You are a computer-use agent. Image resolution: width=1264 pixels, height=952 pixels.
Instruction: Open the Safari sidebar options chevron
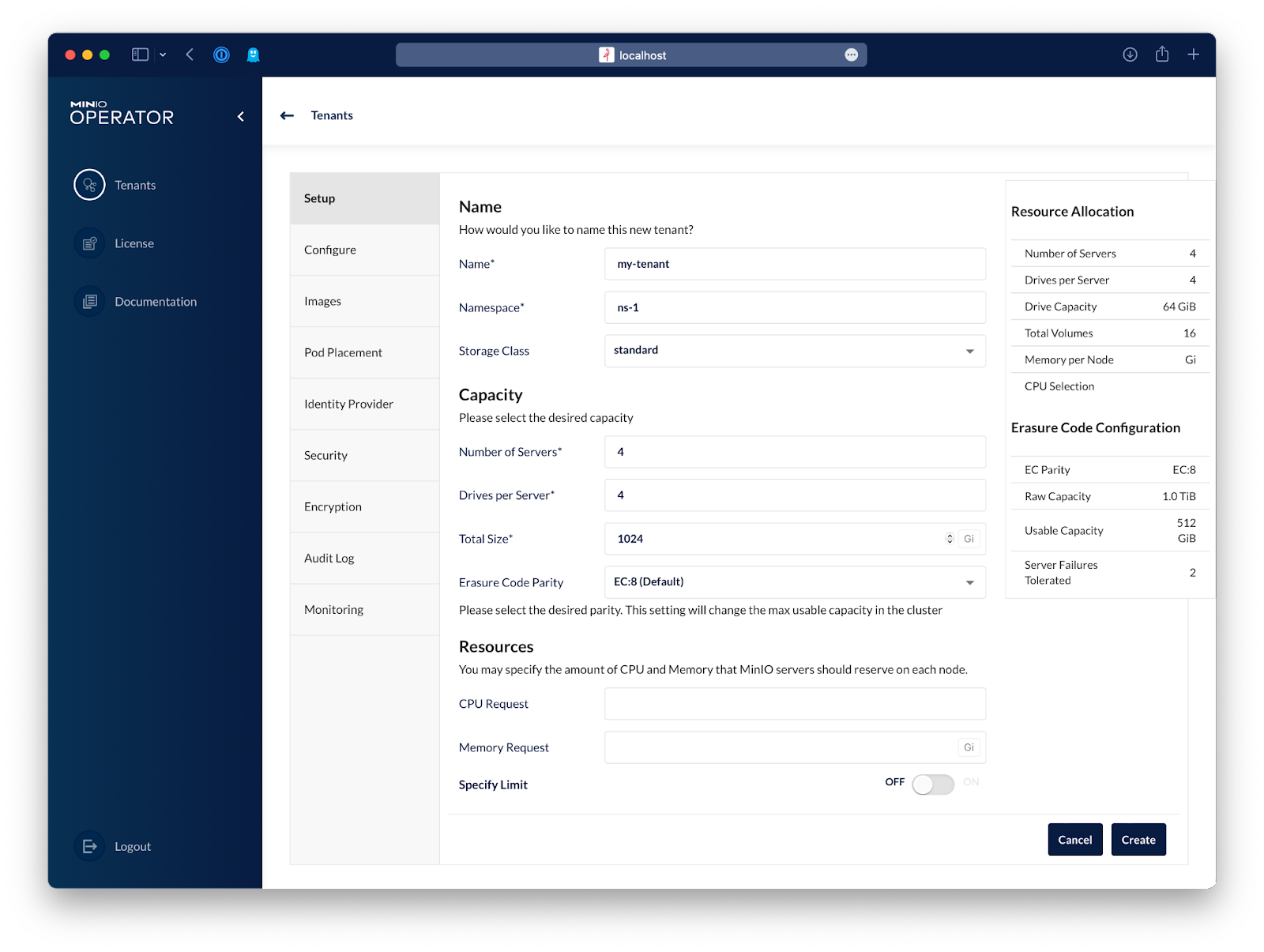[x=163, y=55]
